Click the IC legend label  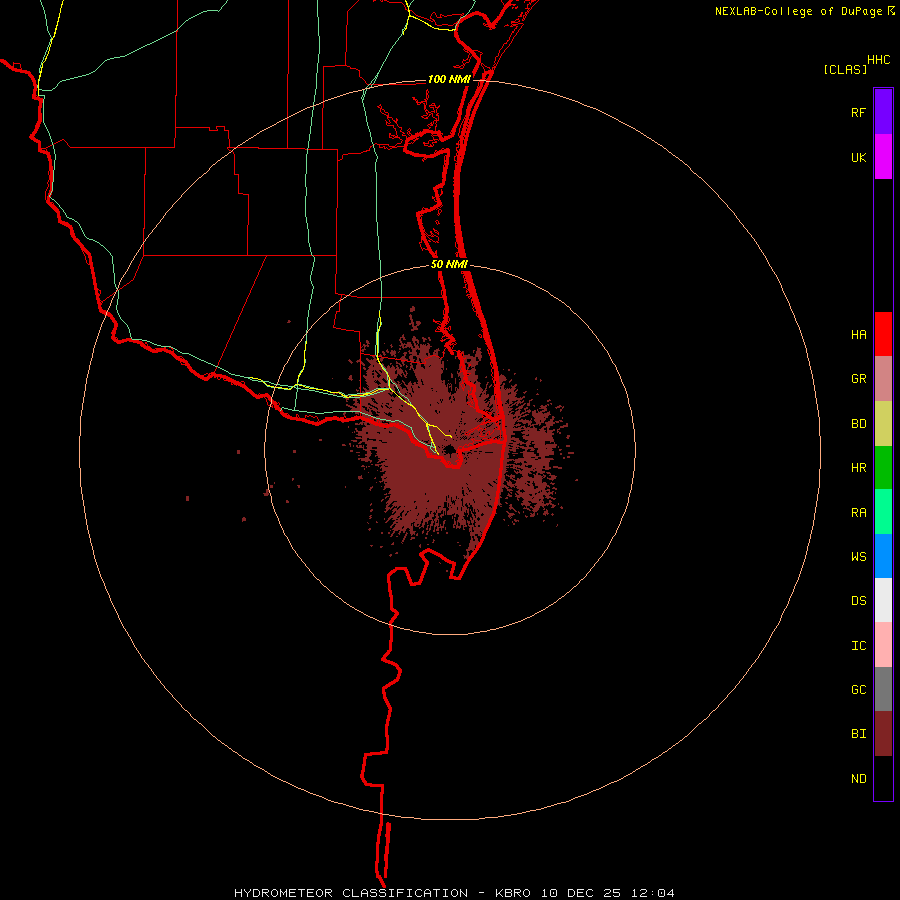(858, 646)
